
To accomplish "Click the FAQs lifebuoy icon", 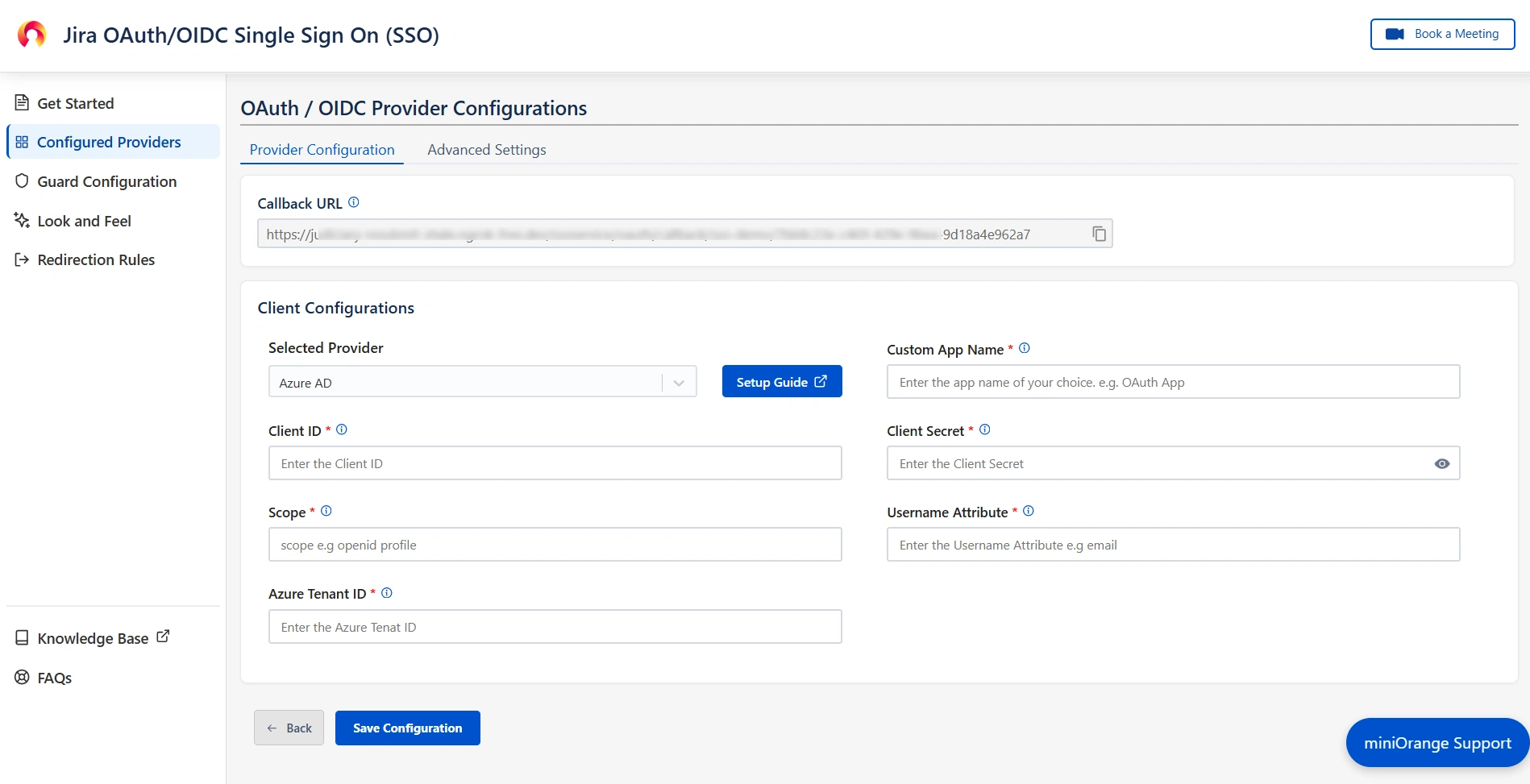I will coord(22,677).
